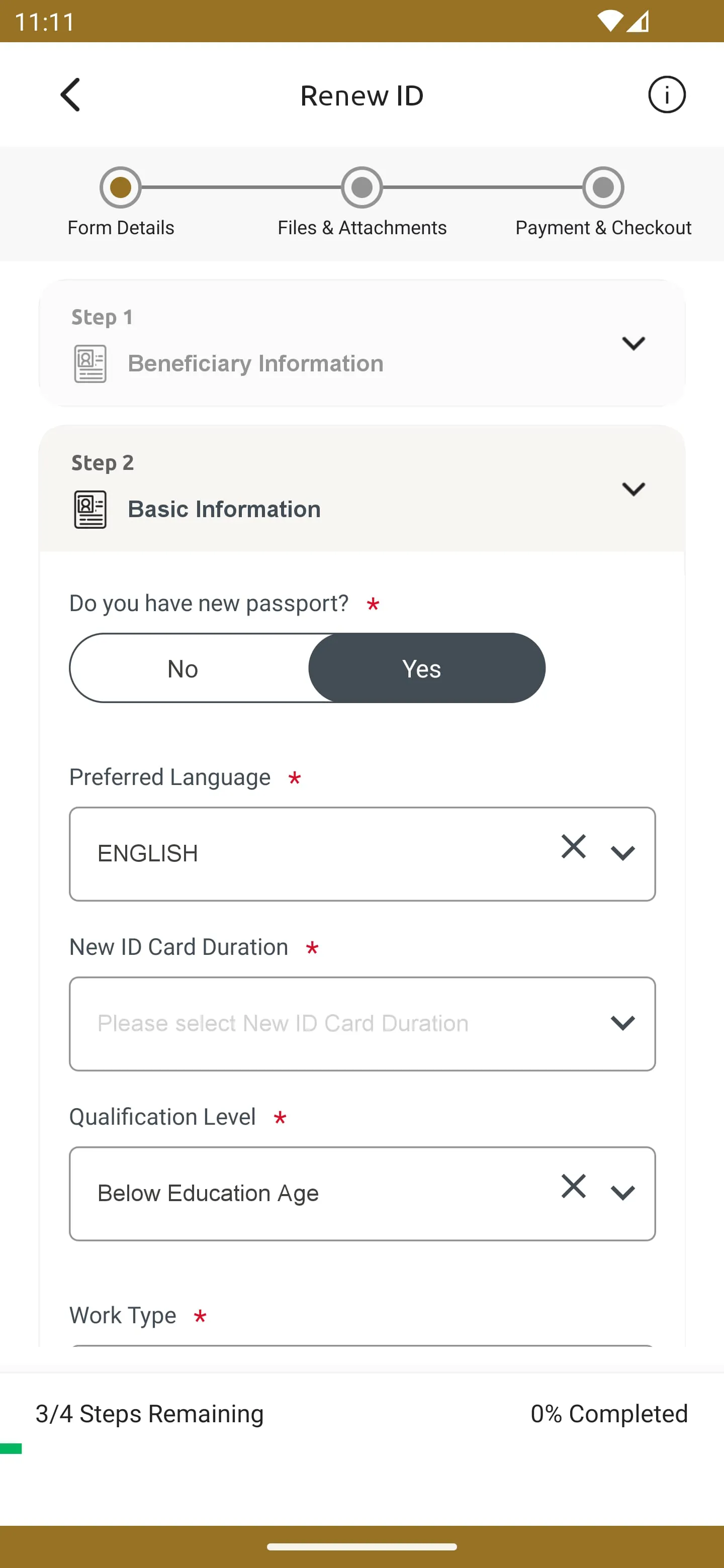Open Step 1 Beneficiary Information heading
The width and height of the screenshot is (724, 1568).
tap(256, 363)
